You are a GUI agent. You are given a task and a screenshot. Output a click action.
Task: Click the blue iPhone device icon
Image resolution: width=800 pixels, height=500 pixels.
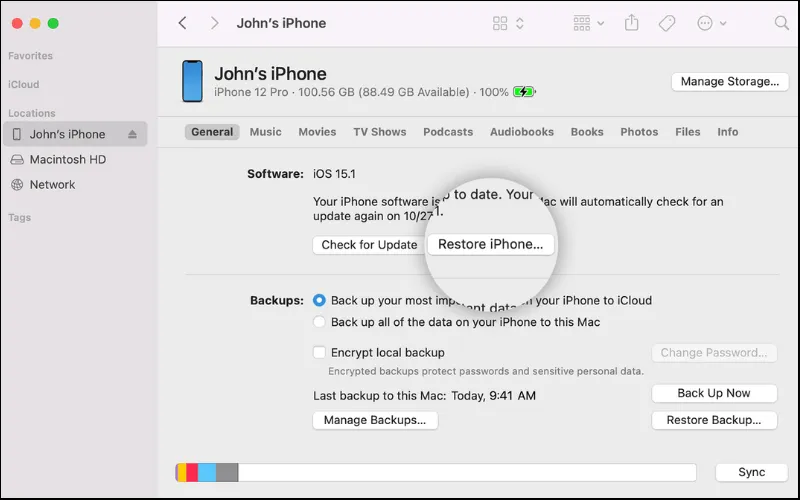click(x=192, y=81)
